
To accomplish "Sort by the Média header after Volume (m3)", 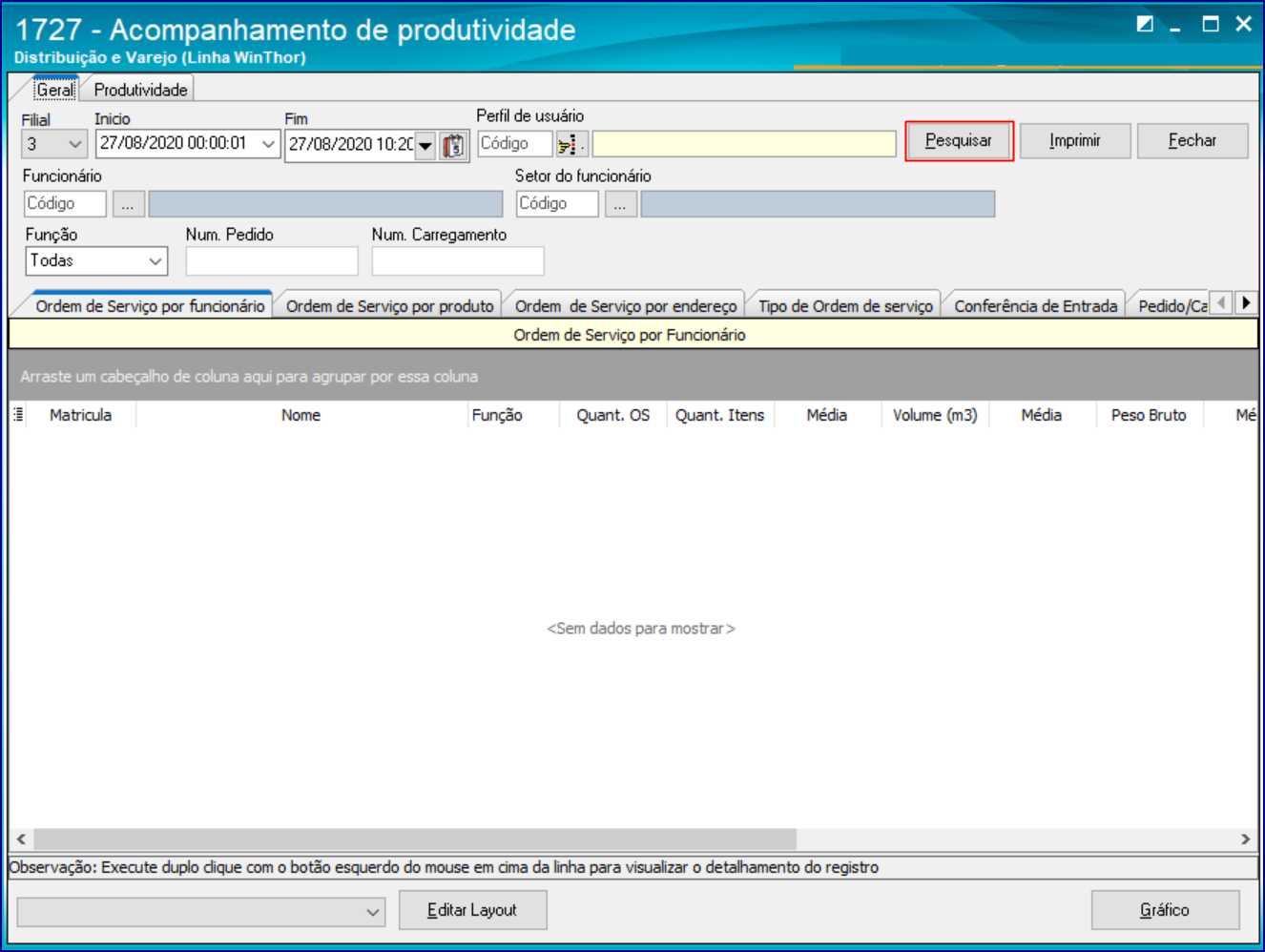I will point(1042,415).
